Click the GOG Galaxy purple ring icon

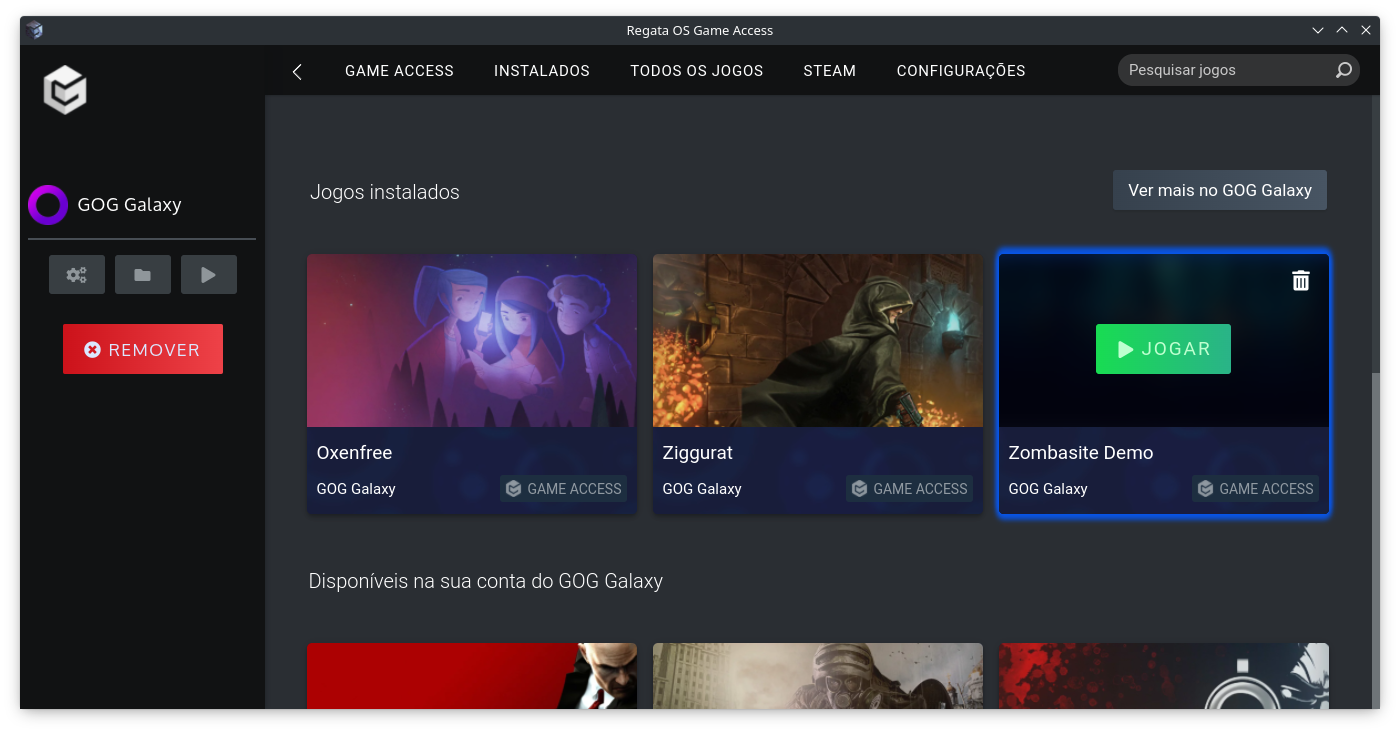48,205
